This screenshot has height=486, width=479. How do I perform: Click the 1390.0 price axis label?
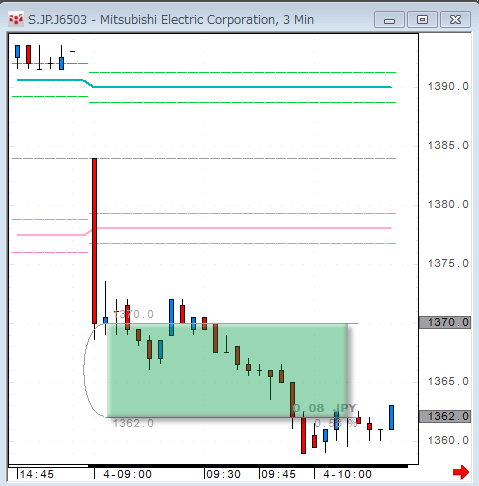click(x=448, y=87)
